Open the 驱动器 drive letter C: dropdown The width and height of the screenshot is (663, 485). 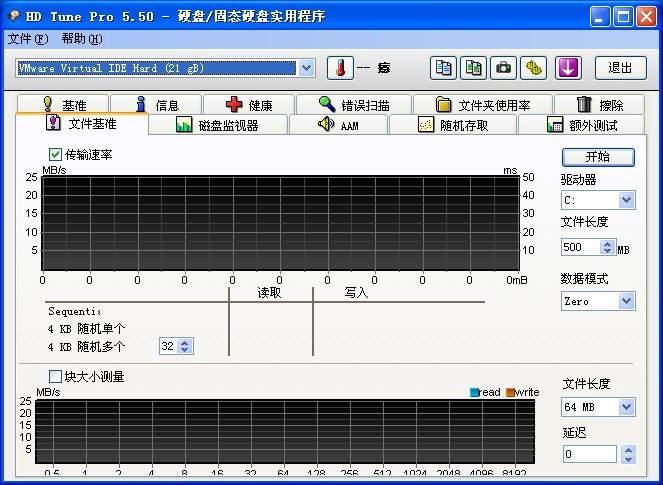[x=626, y=200]
